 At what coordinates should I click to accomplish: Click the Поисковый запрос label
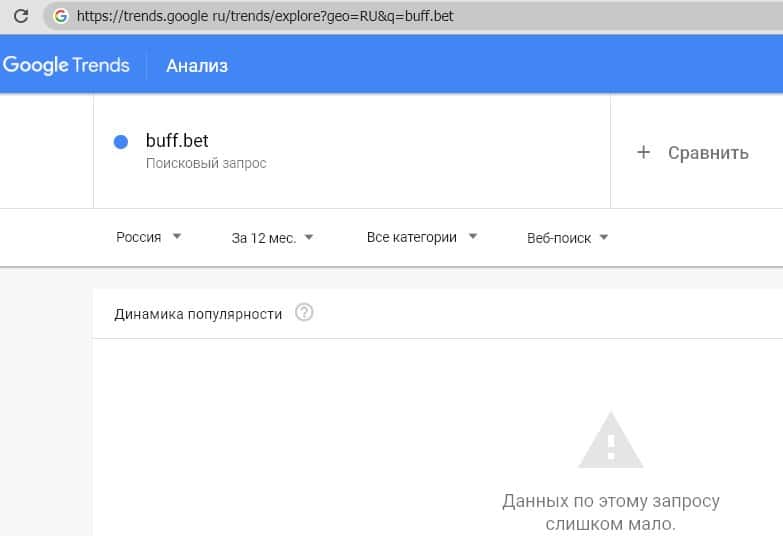coord(206,163)
